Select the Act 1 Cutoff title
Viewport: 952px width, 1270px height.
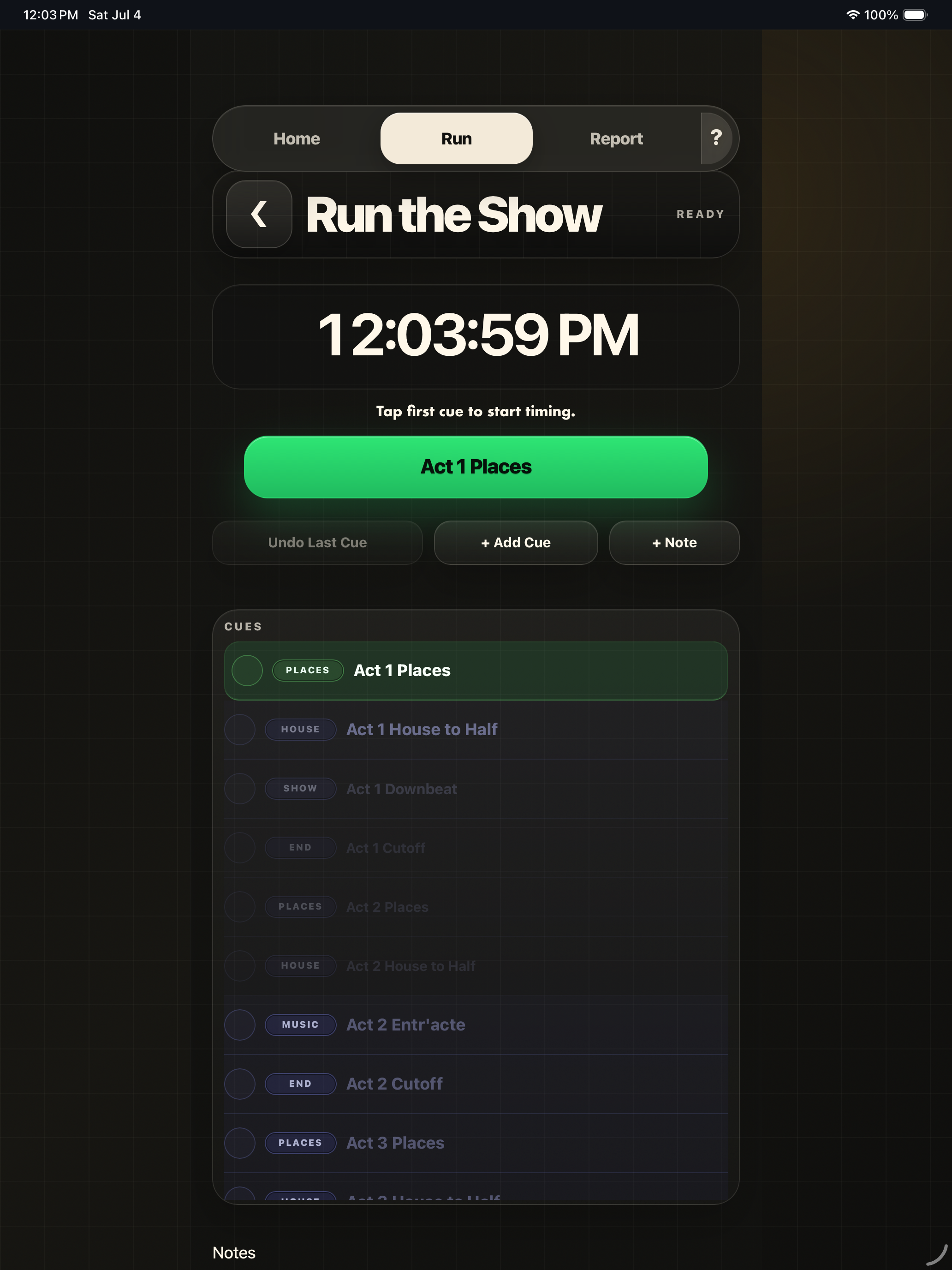coord(386,849)
